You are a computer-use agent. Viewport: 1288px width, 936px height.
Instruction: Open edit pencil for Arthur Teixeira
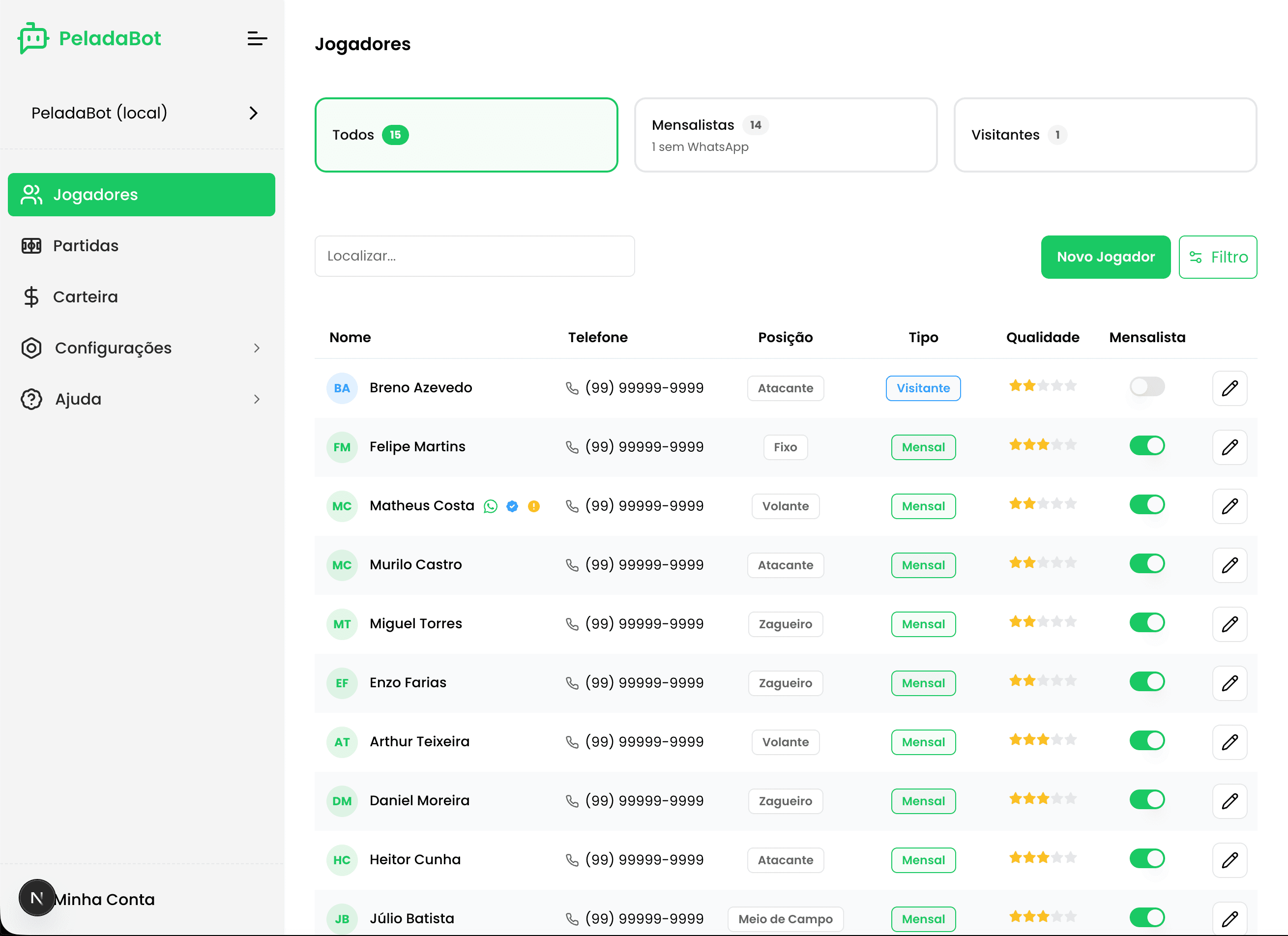click(1229, 743)
